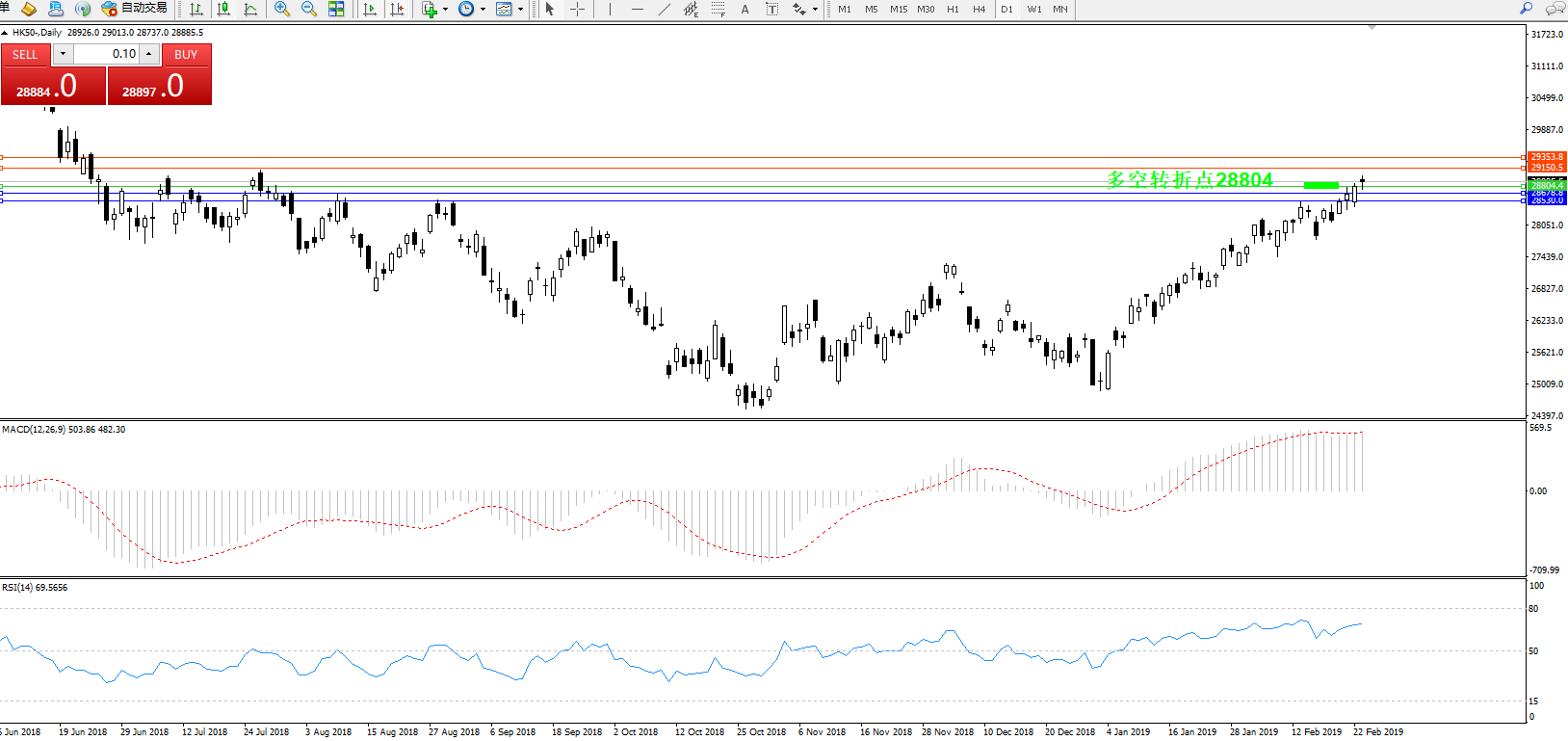Image resolution: width=1568 pixels, height=741 pixels.
Task: Draw a trendline with the trendline tool
Action: [664, 9]
